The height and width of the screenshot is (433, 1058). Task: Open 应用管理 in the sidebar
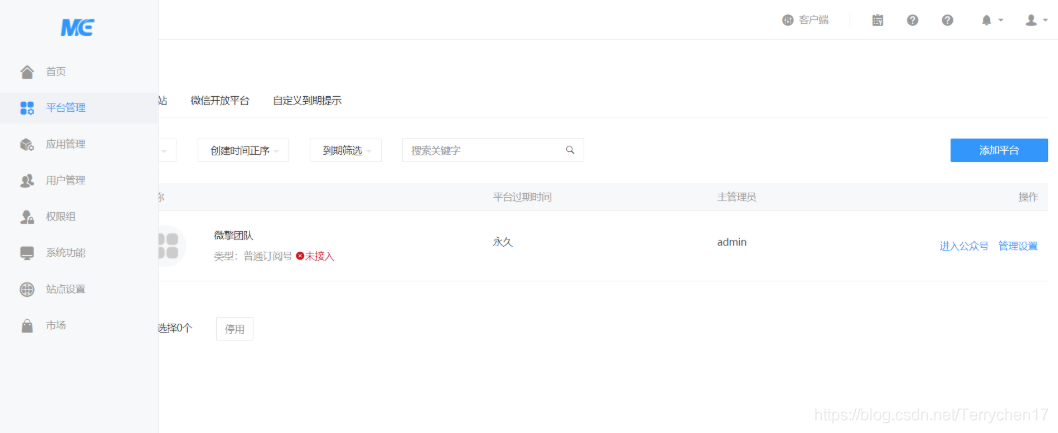click(x=79, y=144)
